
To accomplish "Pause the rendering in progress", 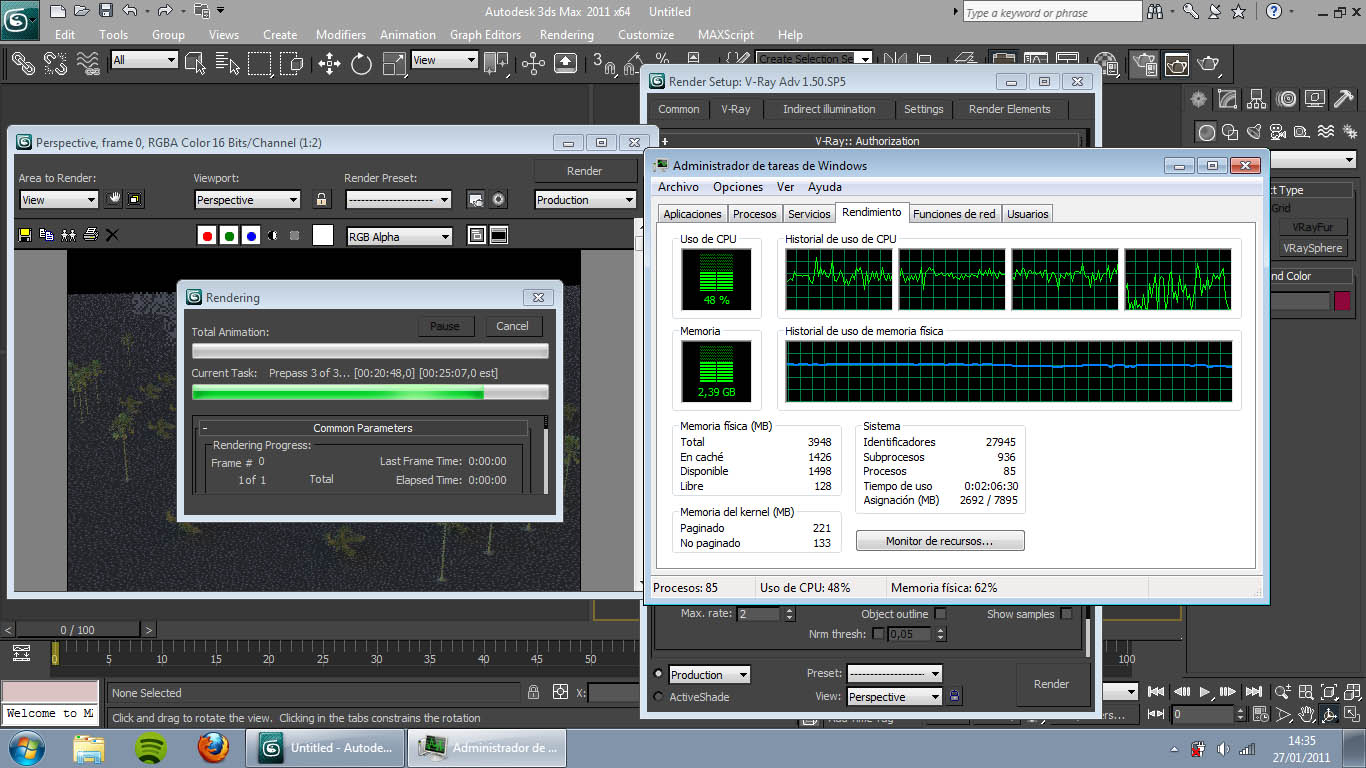I will coord(445,326).
